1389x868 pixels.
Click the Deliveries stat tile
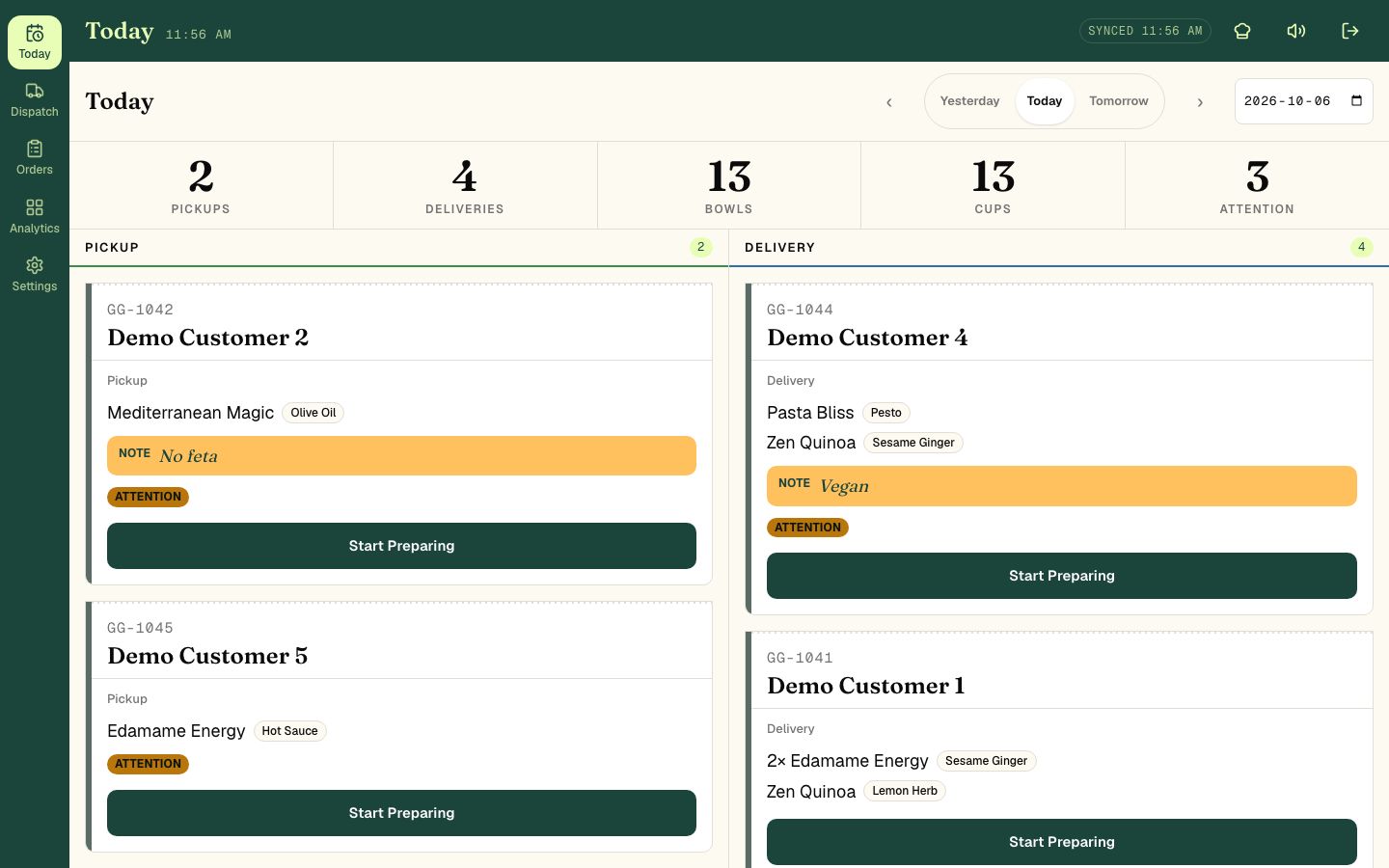[x=465, y=185]
